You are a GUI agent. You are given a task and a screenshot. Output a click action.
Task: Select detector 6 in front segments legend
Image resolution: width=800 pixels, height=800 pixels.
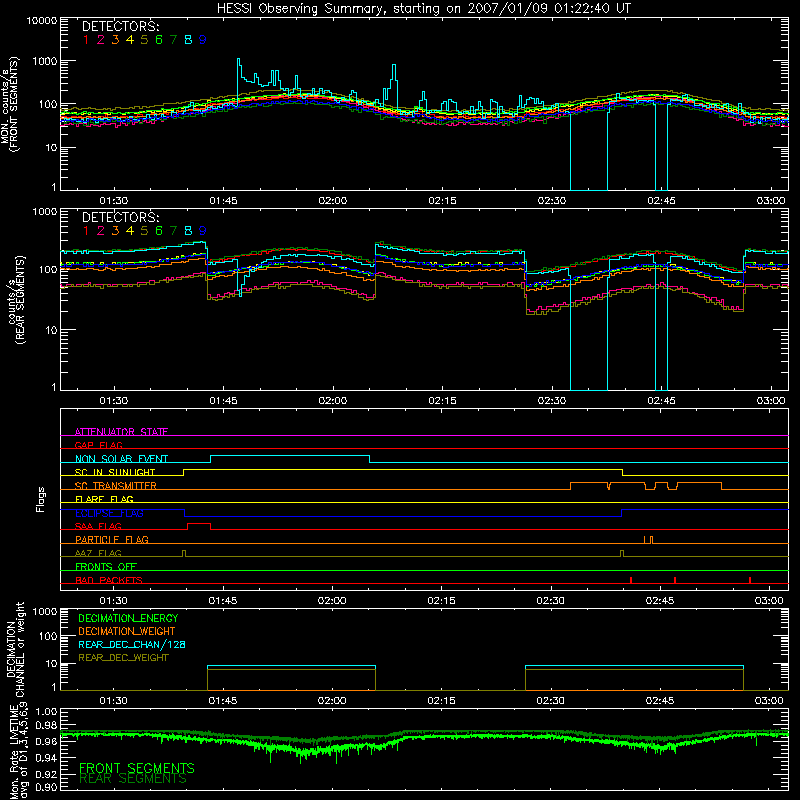coord(159,40)
